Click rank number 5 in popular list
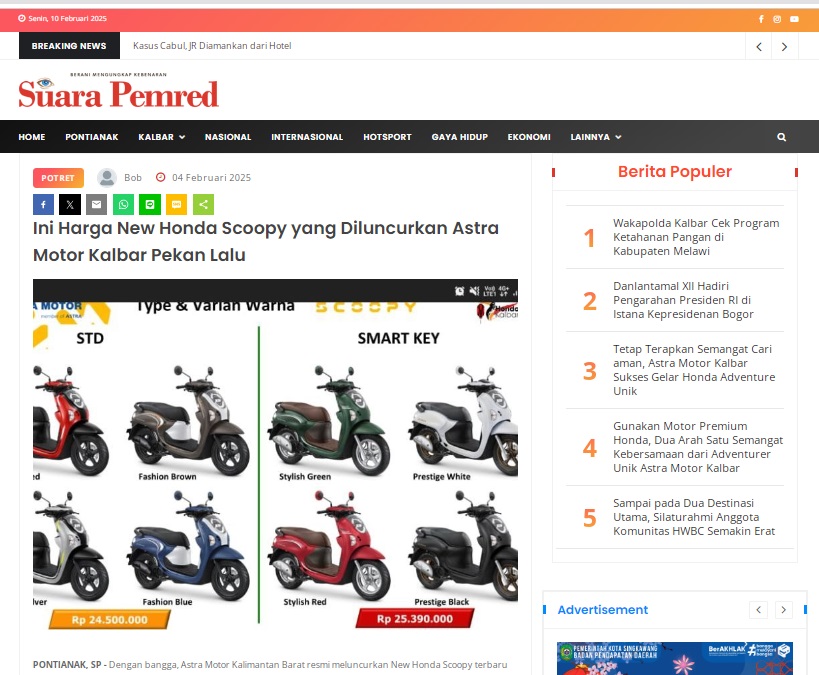The image size is (819, 675). click(x=590, y=517)
